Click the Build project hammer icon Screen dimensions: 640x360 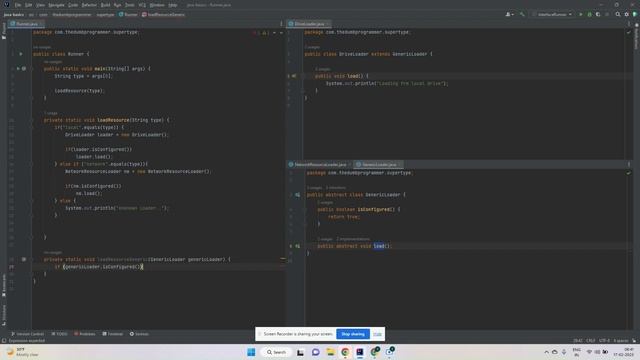[522, 14]
